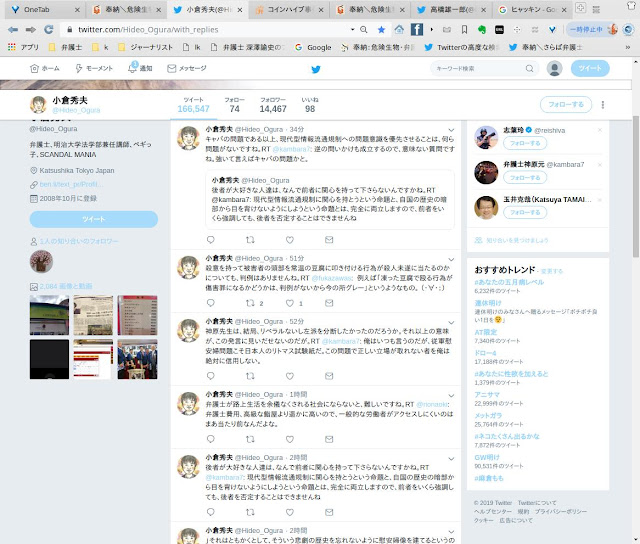The height and width of the screenshot is (544, 640).
Task: Click the search magnifier in Twitter search box
Action: [x=529, y=69]
